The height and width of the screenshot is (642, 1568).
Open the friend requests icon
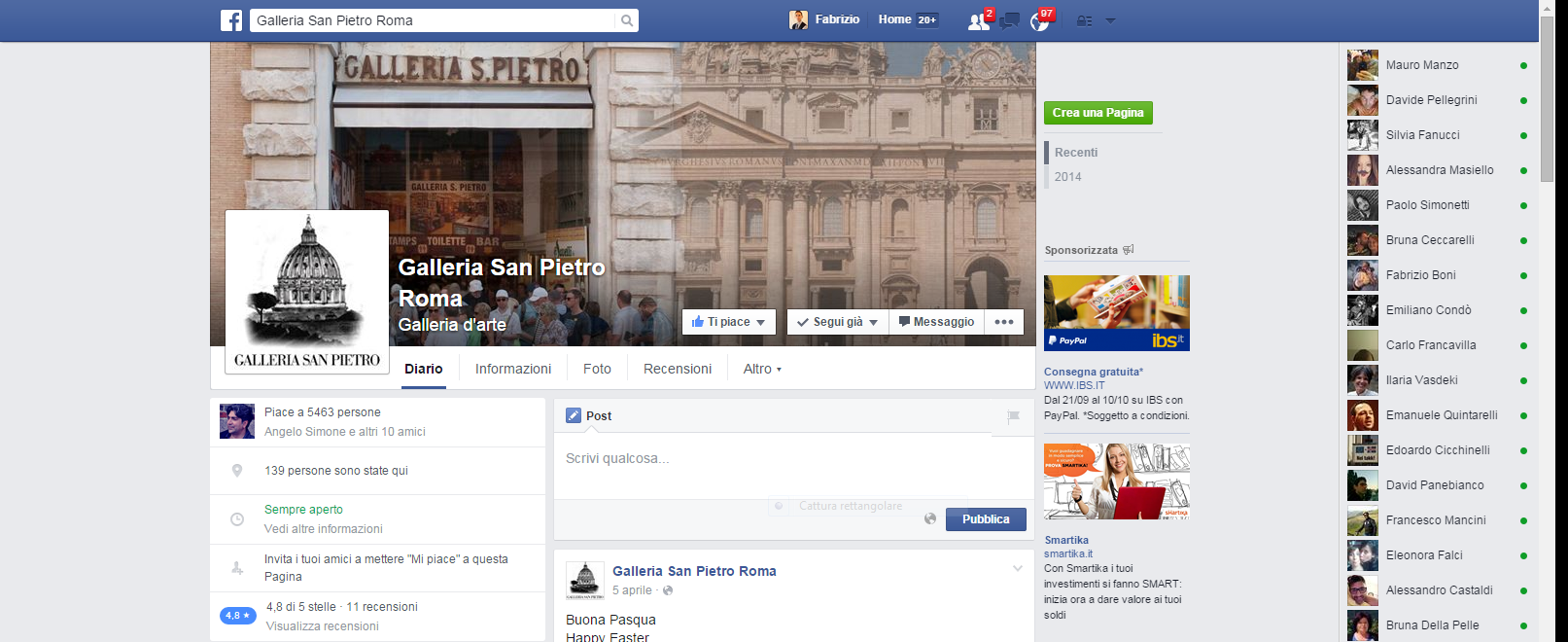tap(979, 21)
